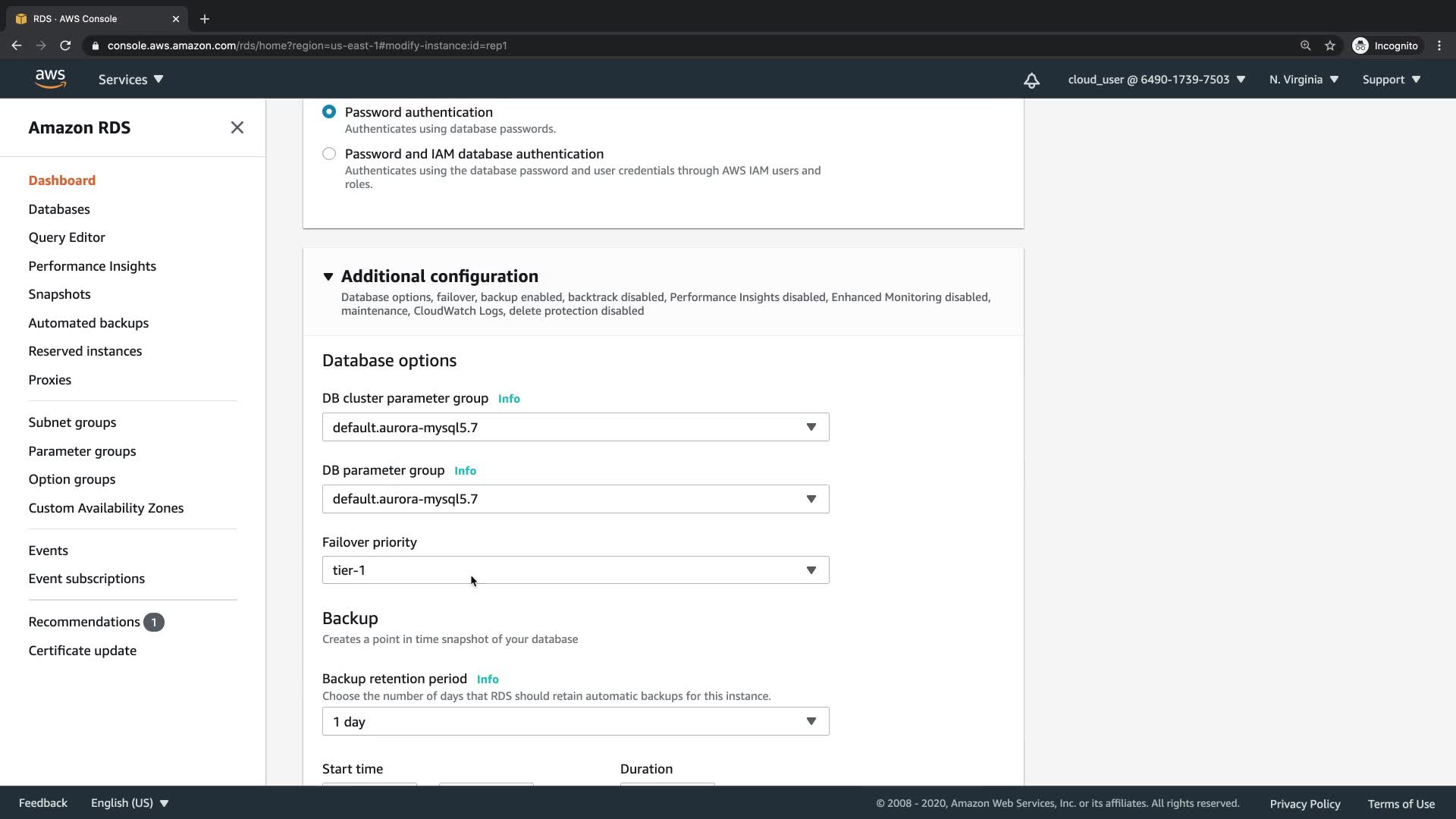1456x819 pixels.
Task: Click the zoom magnifier icon in address bar
Action: [x=1305, y=45]
